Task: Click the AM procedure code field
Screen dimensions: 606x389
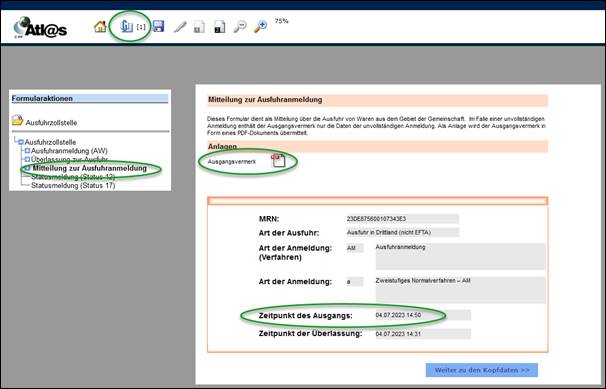Action: click(355, 248)
